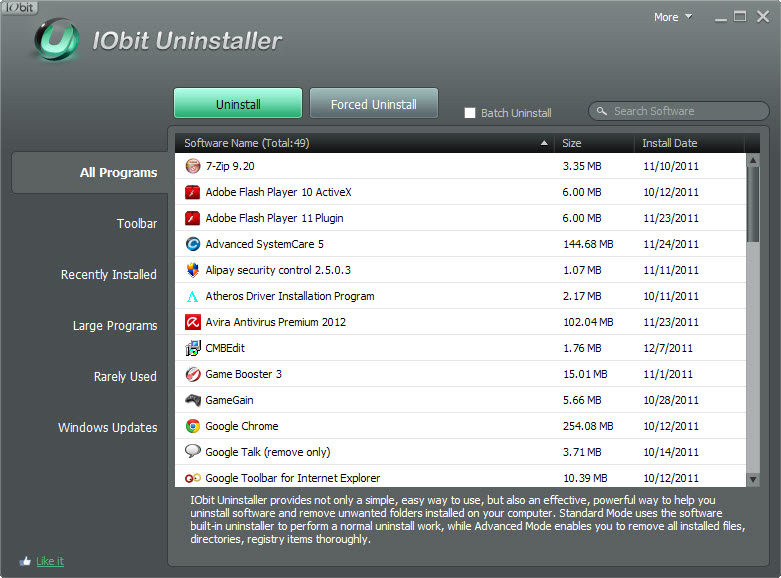Screen dimensions: 781x578
Task: Sort by the Install Date column header
Action: point(689,143)
